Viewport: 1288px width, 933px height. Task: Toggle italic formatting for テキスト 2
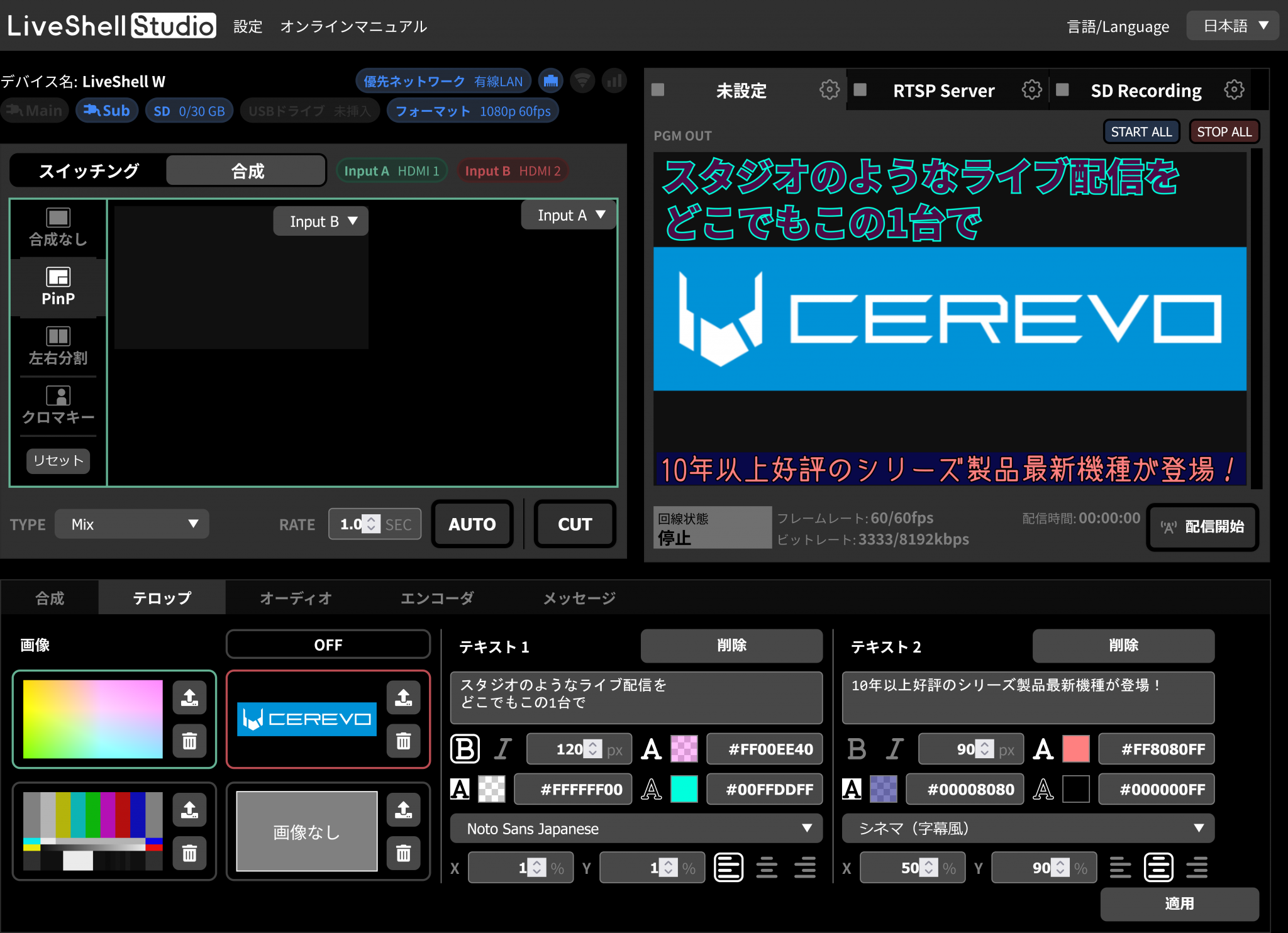895,749
